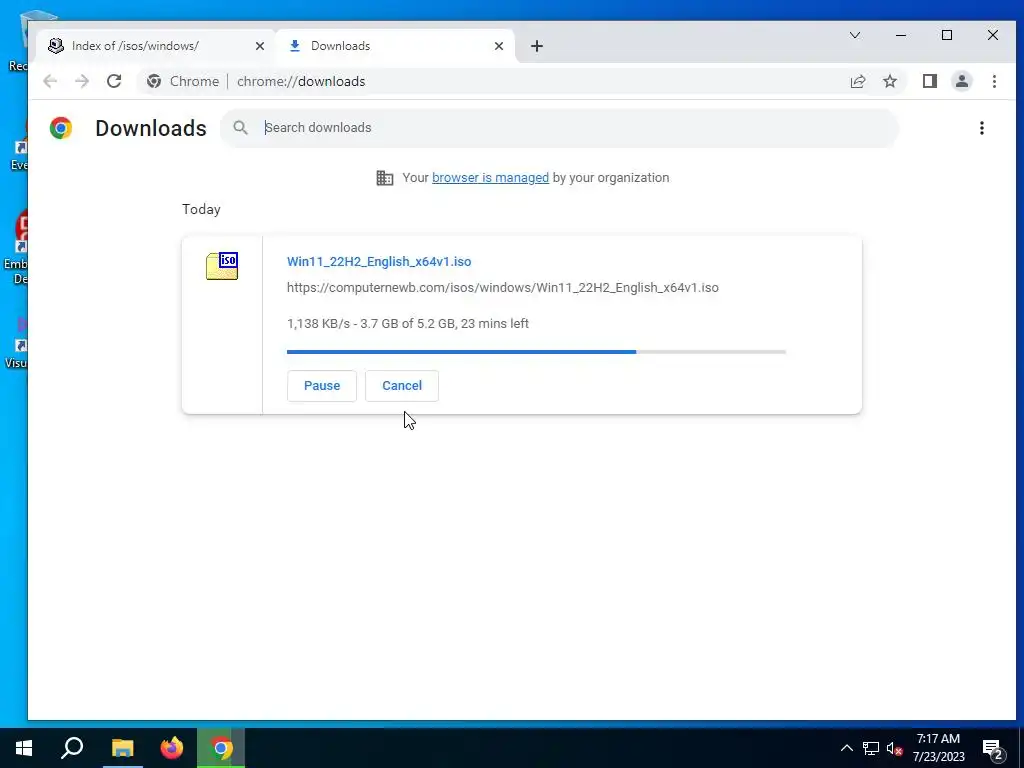Image resolution: width=1024 pixels, height=768 pixels.
Task: Open Chrome's three-dot main menu
Action: point(994,81)
